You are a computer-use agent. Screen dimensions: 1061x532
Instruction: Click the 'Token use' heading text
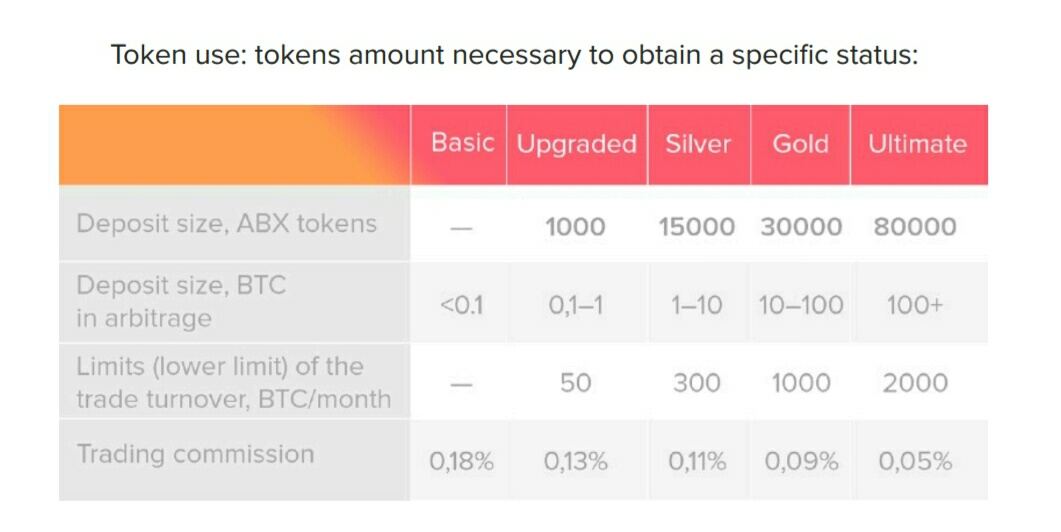(x=514, y=54)
